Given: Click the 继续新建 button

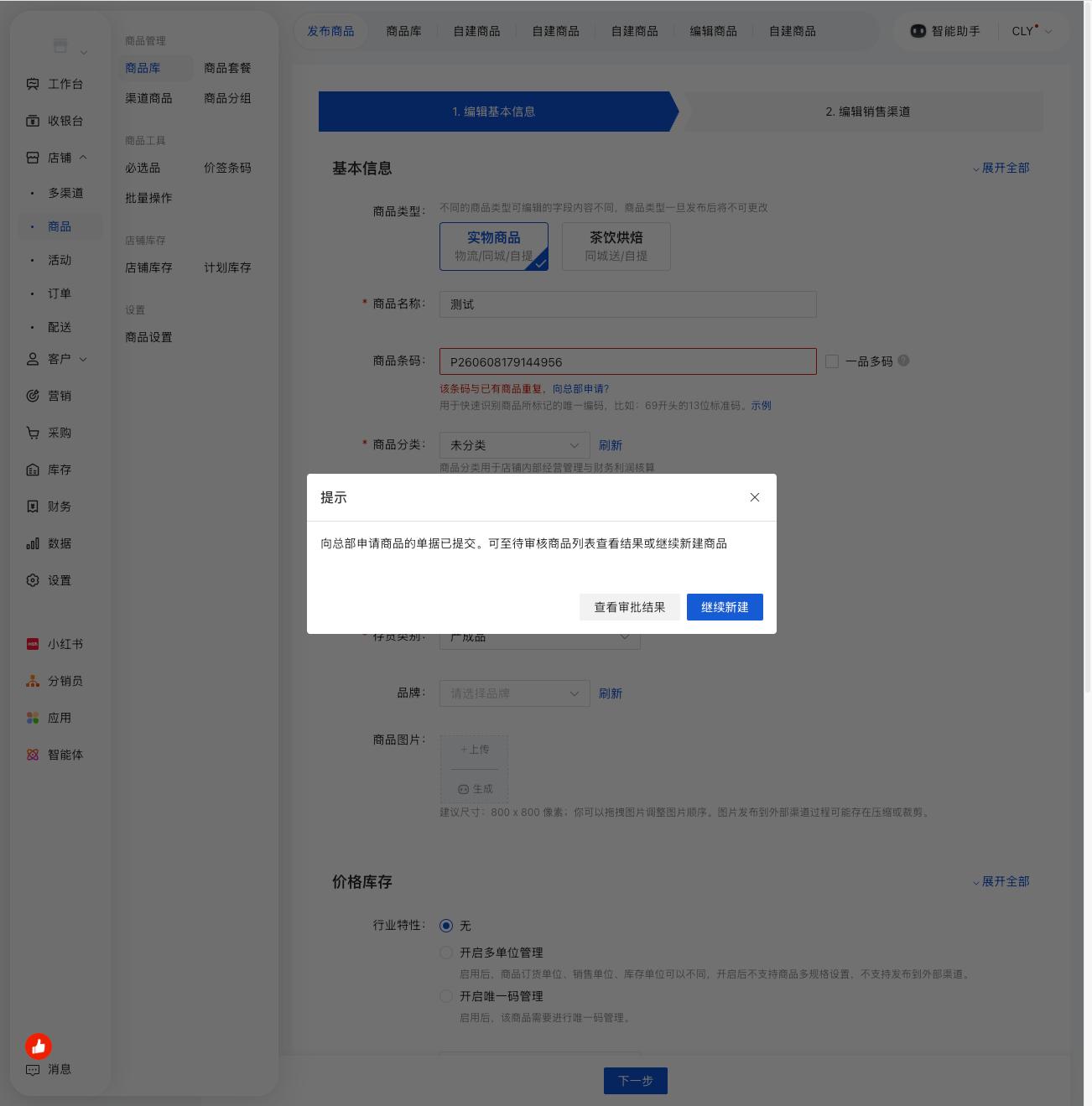Looking at the screenshot, I should [x=725, y=607].
